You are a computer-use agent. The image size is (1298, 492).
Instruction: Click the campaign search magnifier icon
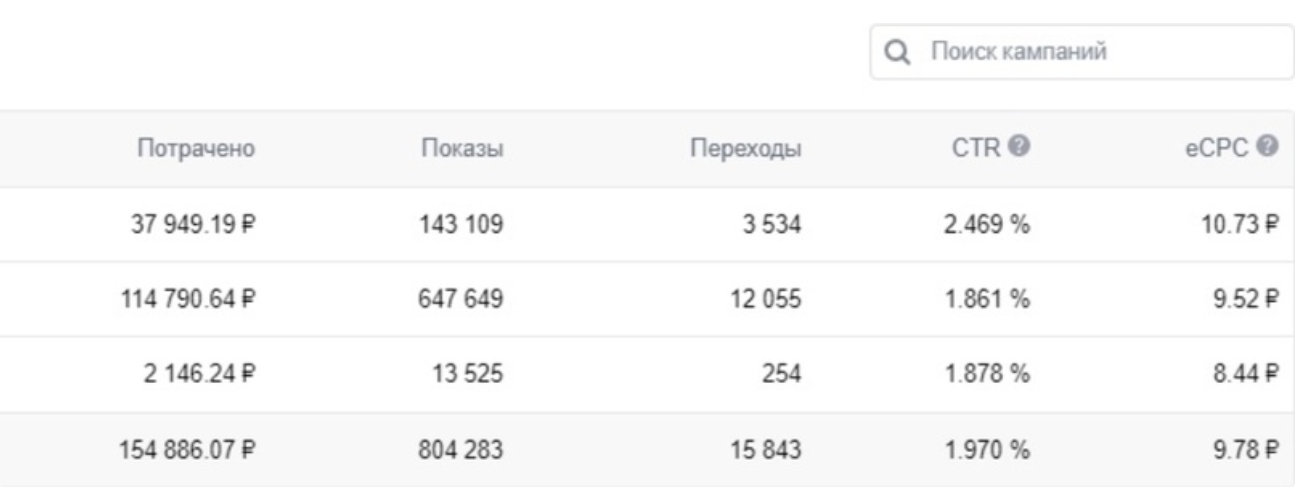tap(899, 51)
